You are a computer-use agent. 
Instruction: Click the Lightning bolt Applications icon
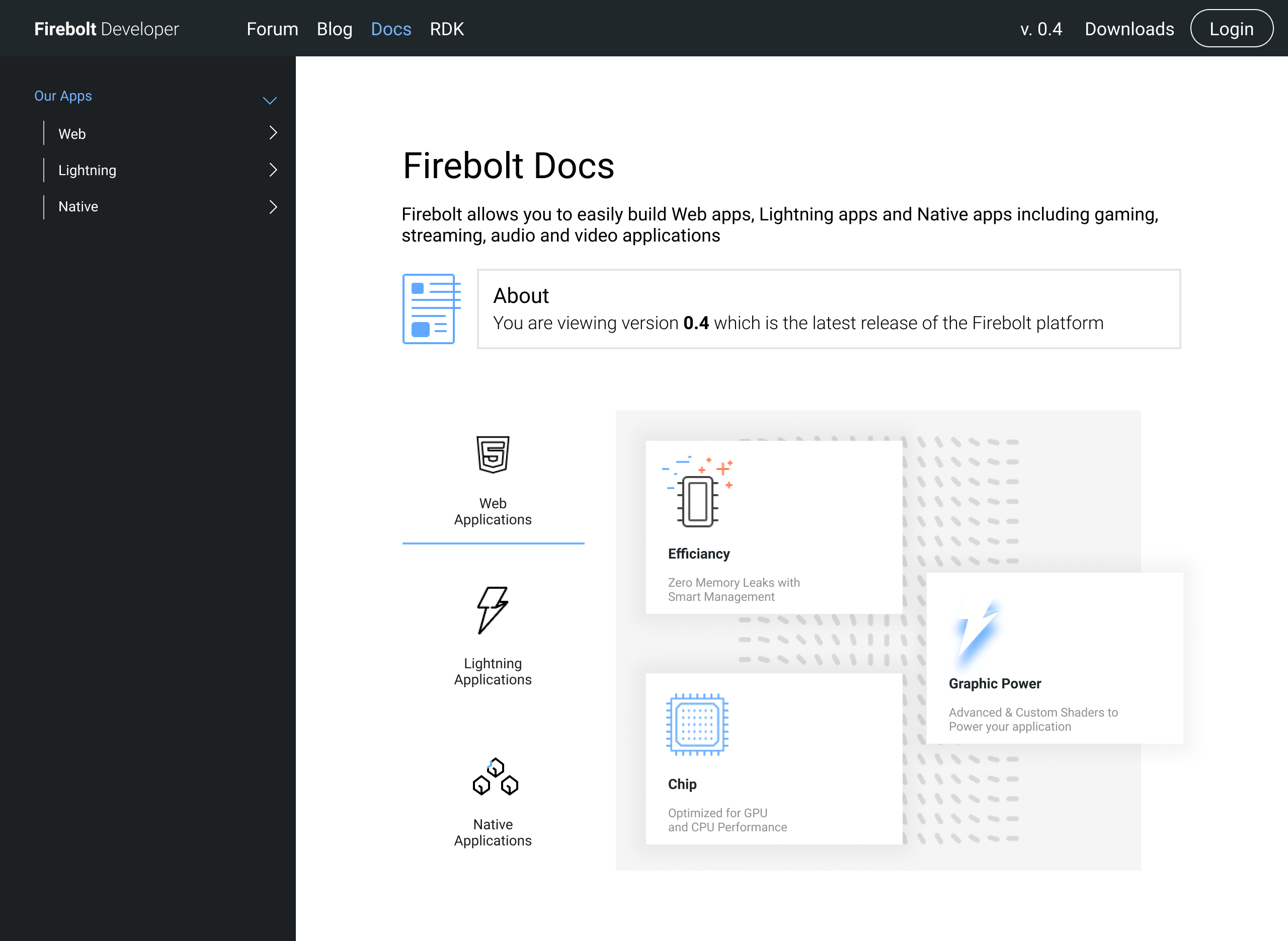pos(493,610)
